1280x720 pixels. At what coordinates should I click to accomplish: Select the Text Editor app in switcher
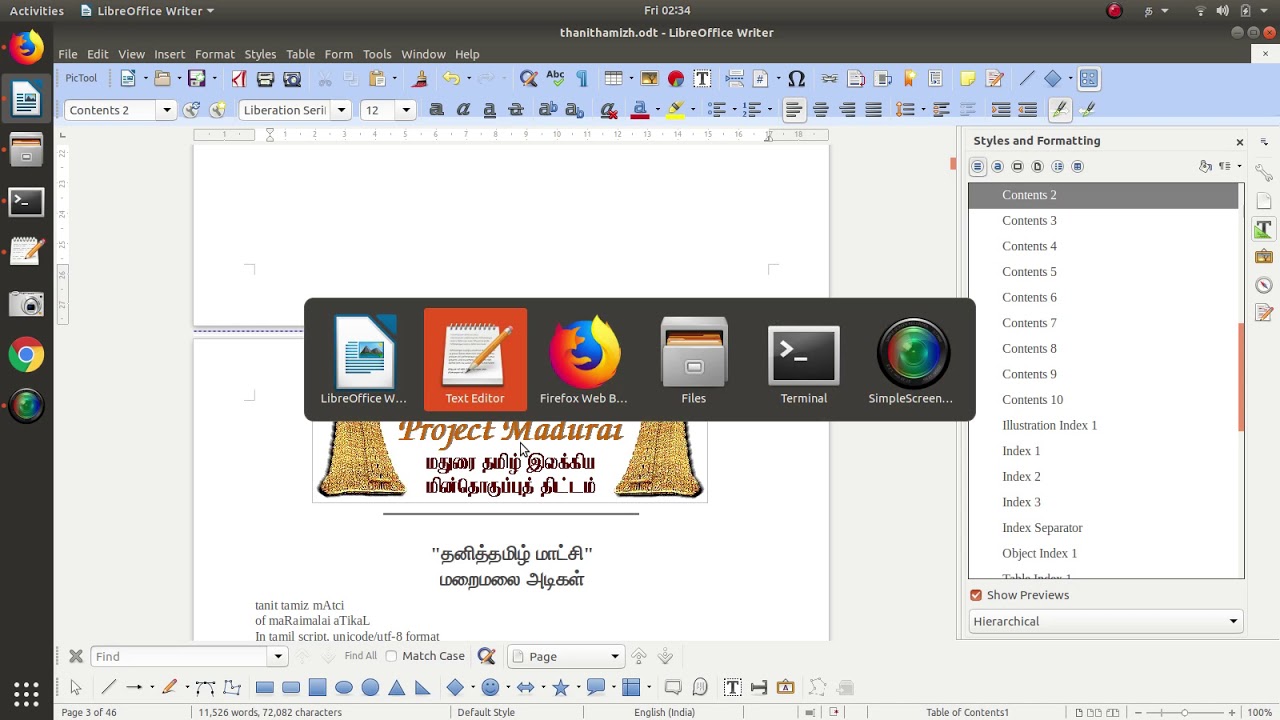[475, 359]
